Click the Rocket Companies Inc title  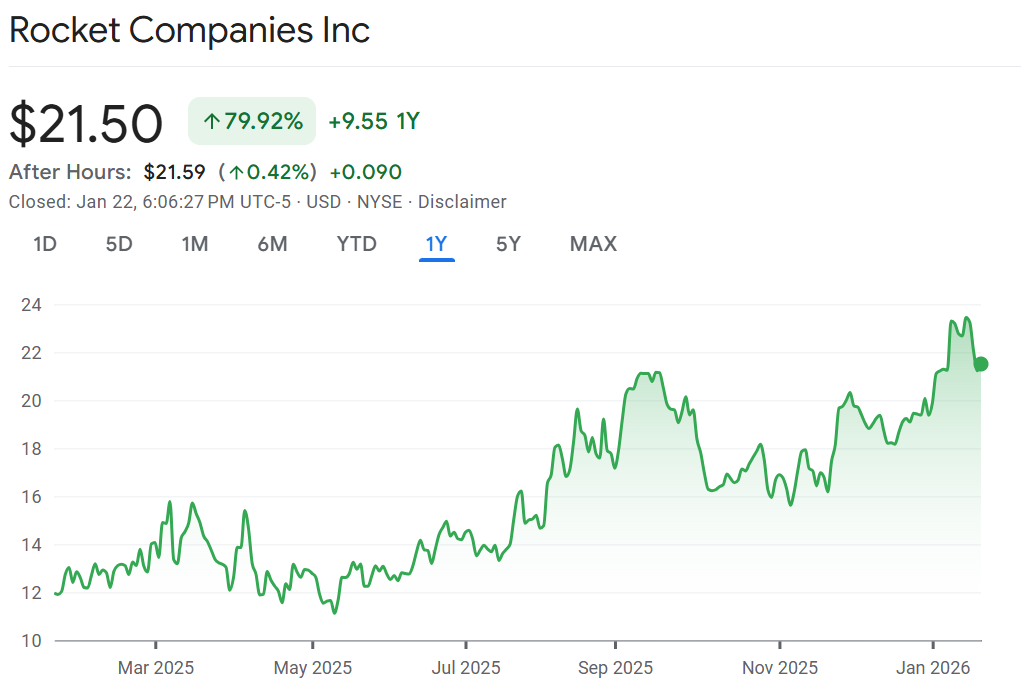click(x=190, y=30)
